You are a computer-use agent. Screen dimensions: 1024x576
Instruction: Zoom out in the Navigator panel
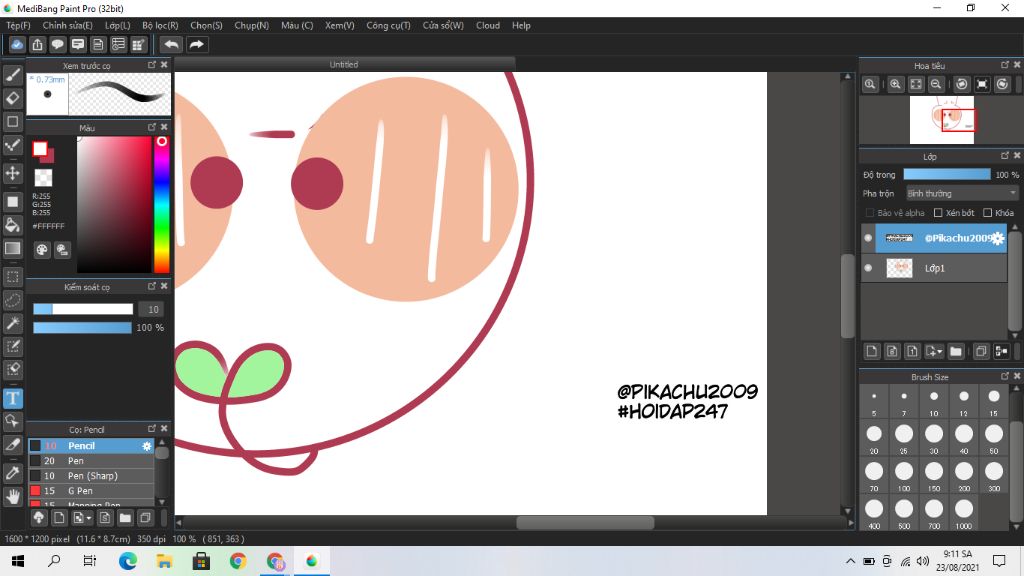pos(936,84)
